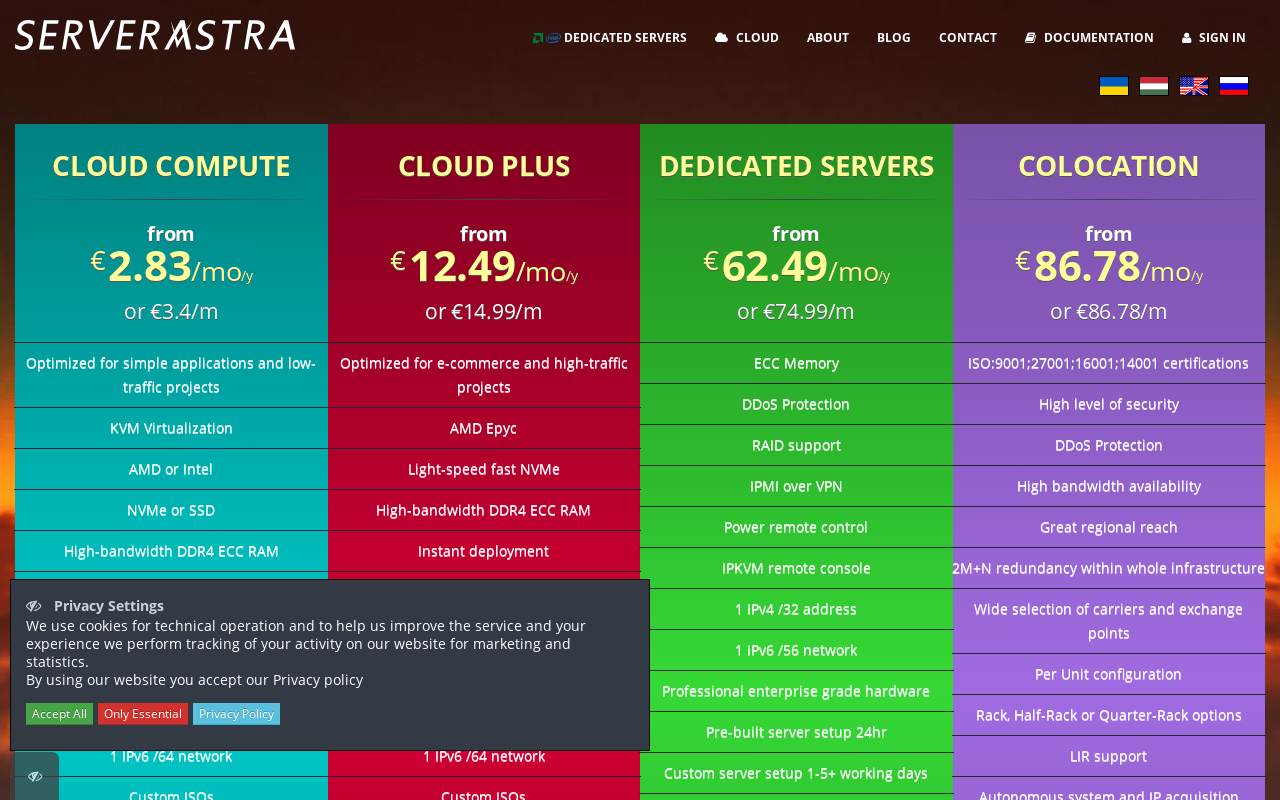Screen dimensions: 1280x800
Task: Accept all cookies
Action: 59,714
